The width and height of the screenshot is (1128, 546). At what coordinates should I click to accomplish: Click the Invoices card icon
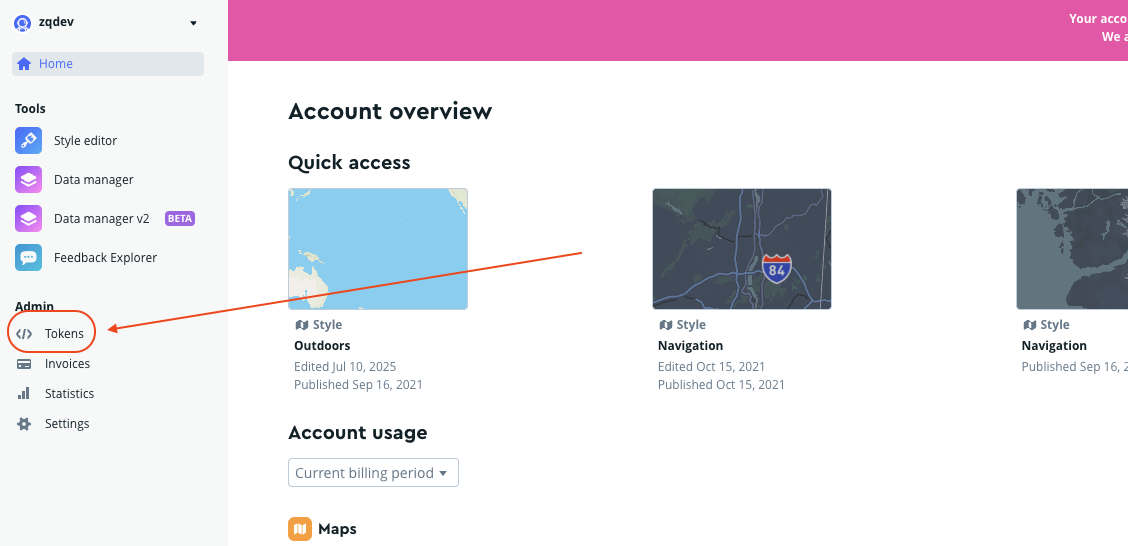click(x=24, y=365)
